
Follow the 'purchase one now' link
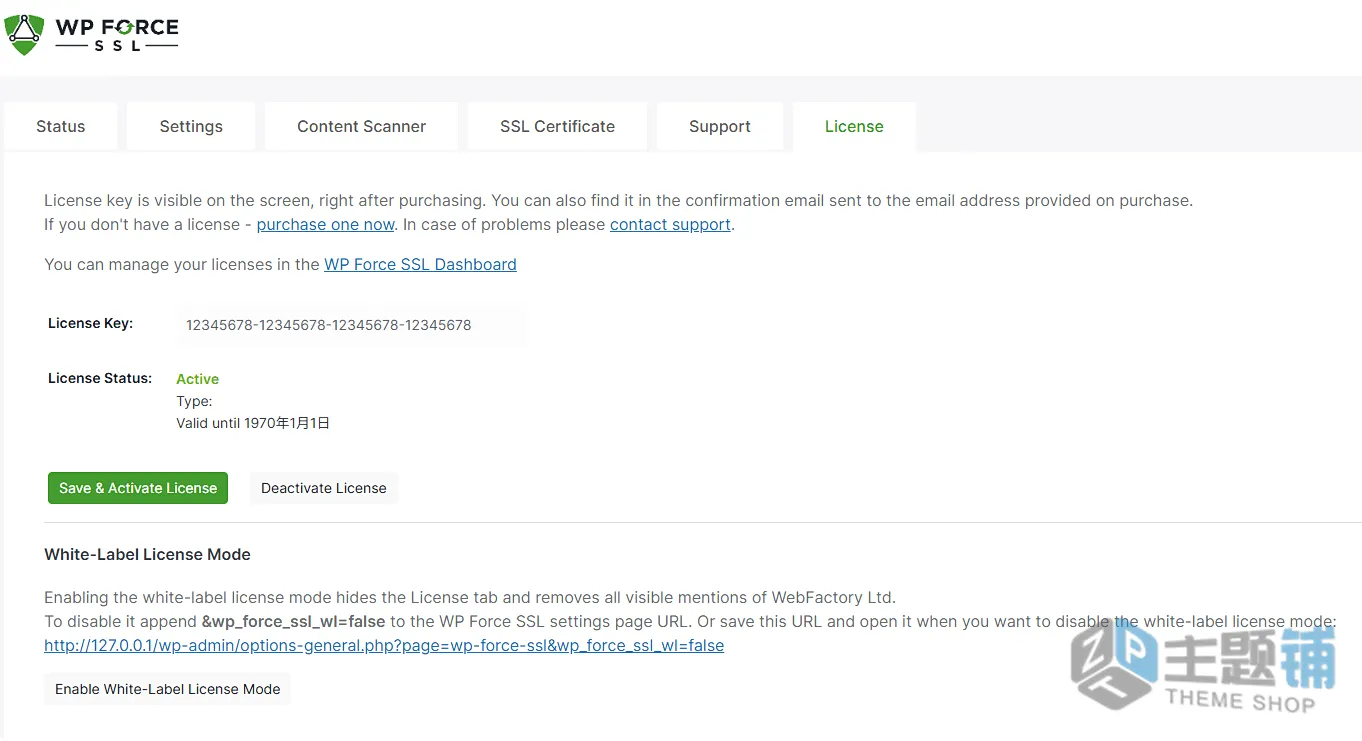tap(326, 224)
